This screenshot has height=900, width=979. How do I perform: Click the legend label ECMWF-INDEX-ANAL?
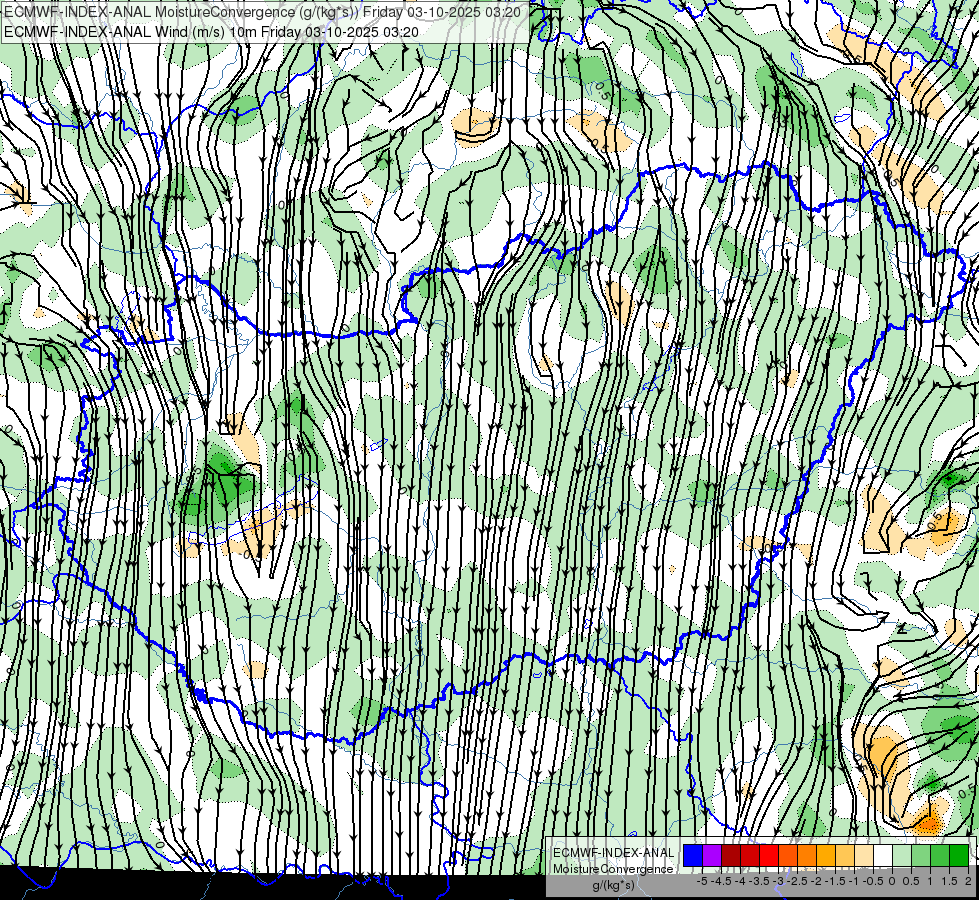point(614,853)
